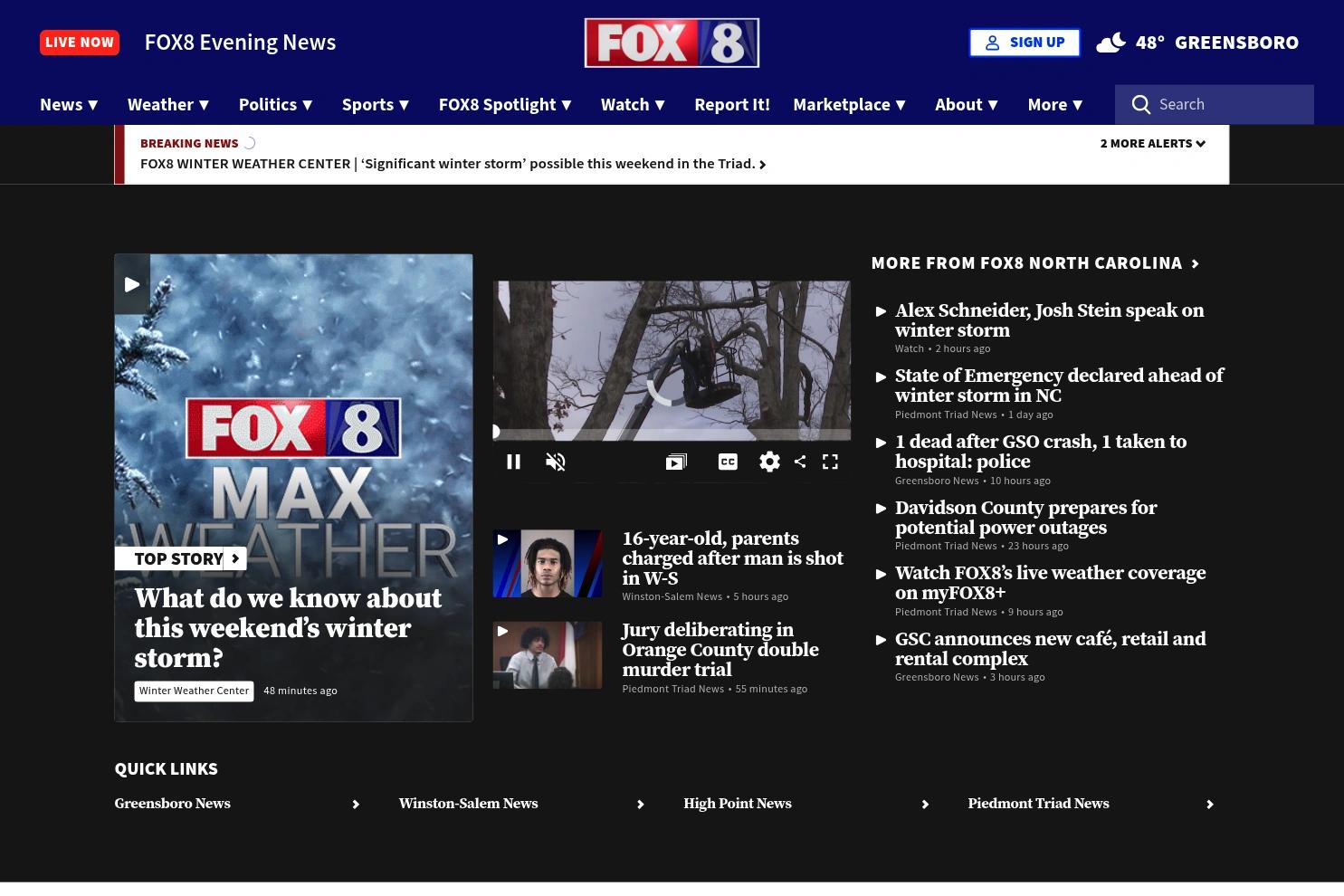Pause the video player

[513, 462]
